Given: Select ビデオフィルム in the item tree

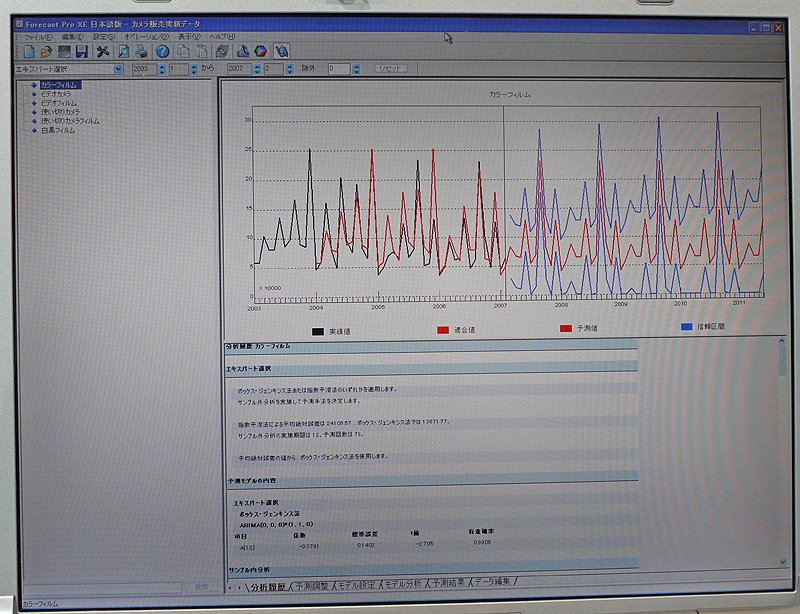Looking at the screenshot, I should tap(59, 103).
